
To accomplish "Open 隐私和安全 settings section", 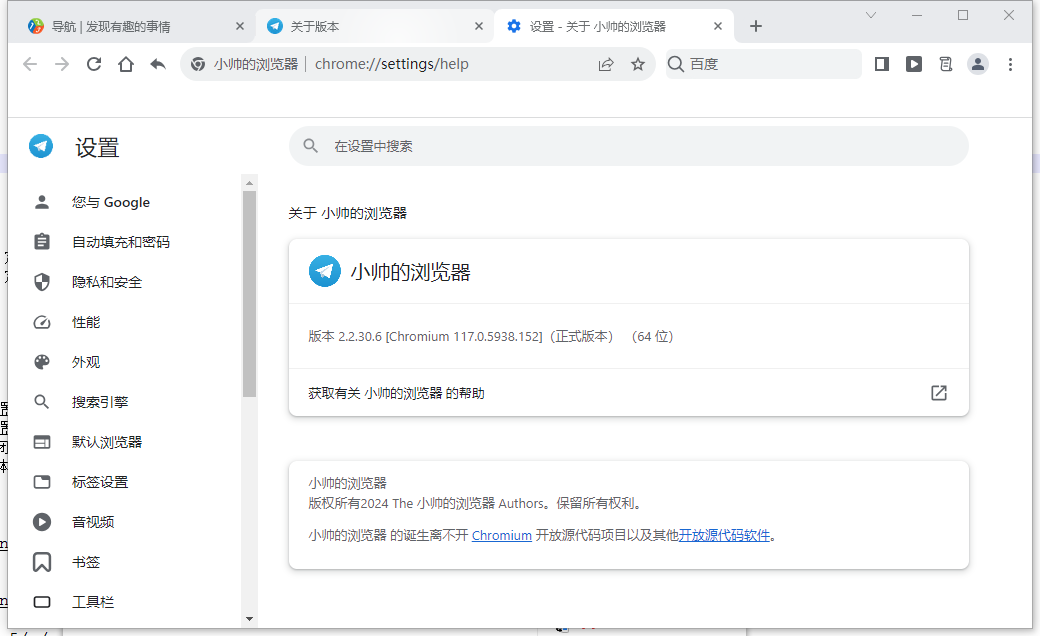I will click(x=106, y=283).
